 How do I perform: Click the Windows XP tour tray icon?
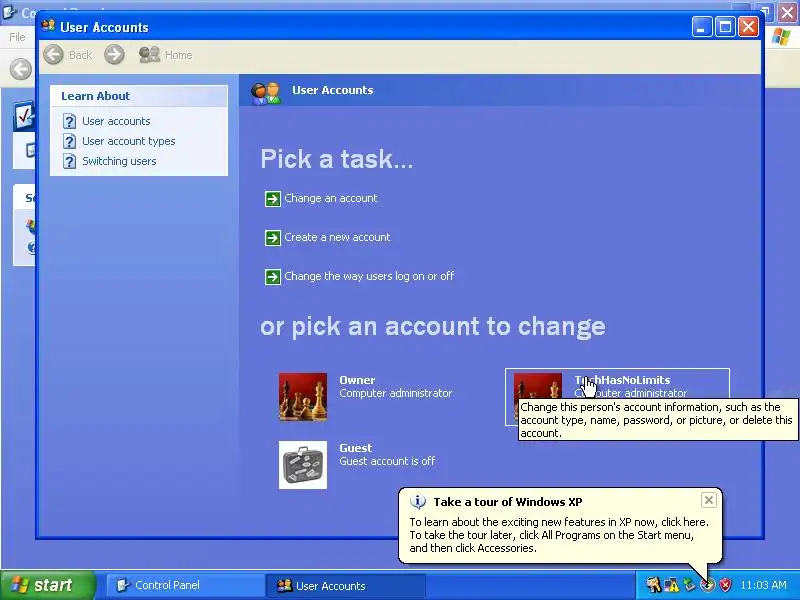pyautogui.click(x=708, y=585)
